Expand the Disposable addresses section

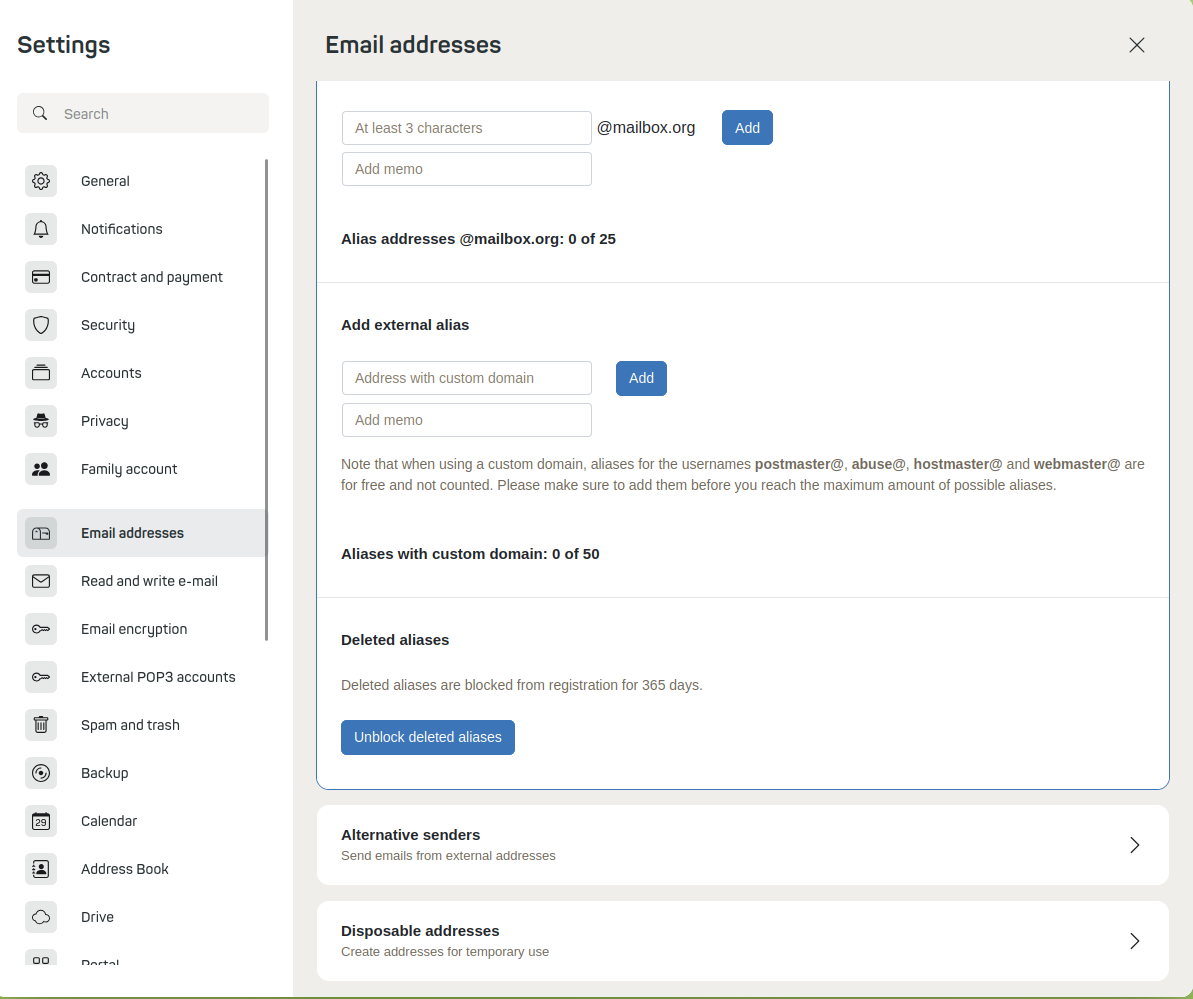coord(742,941)
